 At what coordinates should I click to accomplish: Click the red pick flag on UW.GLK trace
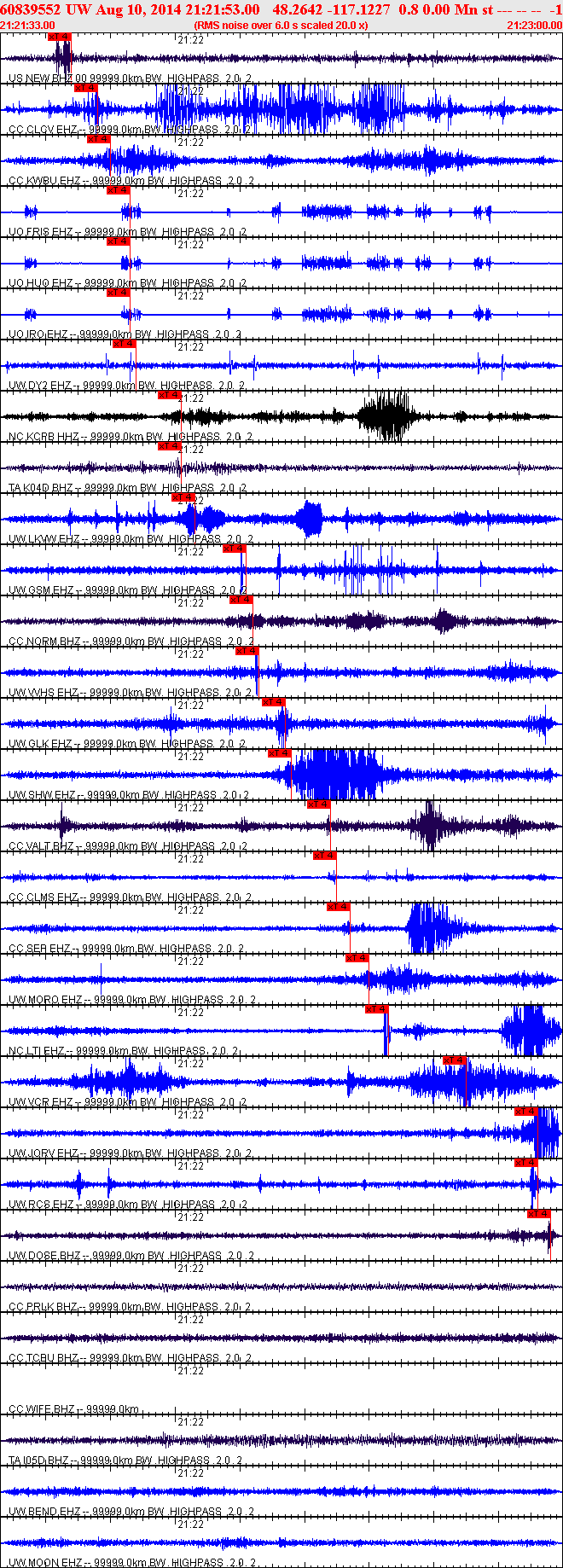(x=273, y=702)
